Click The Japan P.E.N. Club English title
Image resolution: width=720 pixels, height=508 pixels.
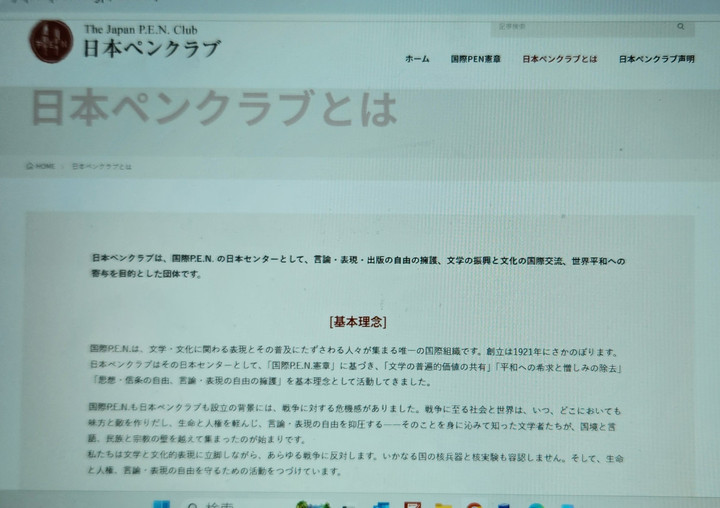tap(138, 28)
